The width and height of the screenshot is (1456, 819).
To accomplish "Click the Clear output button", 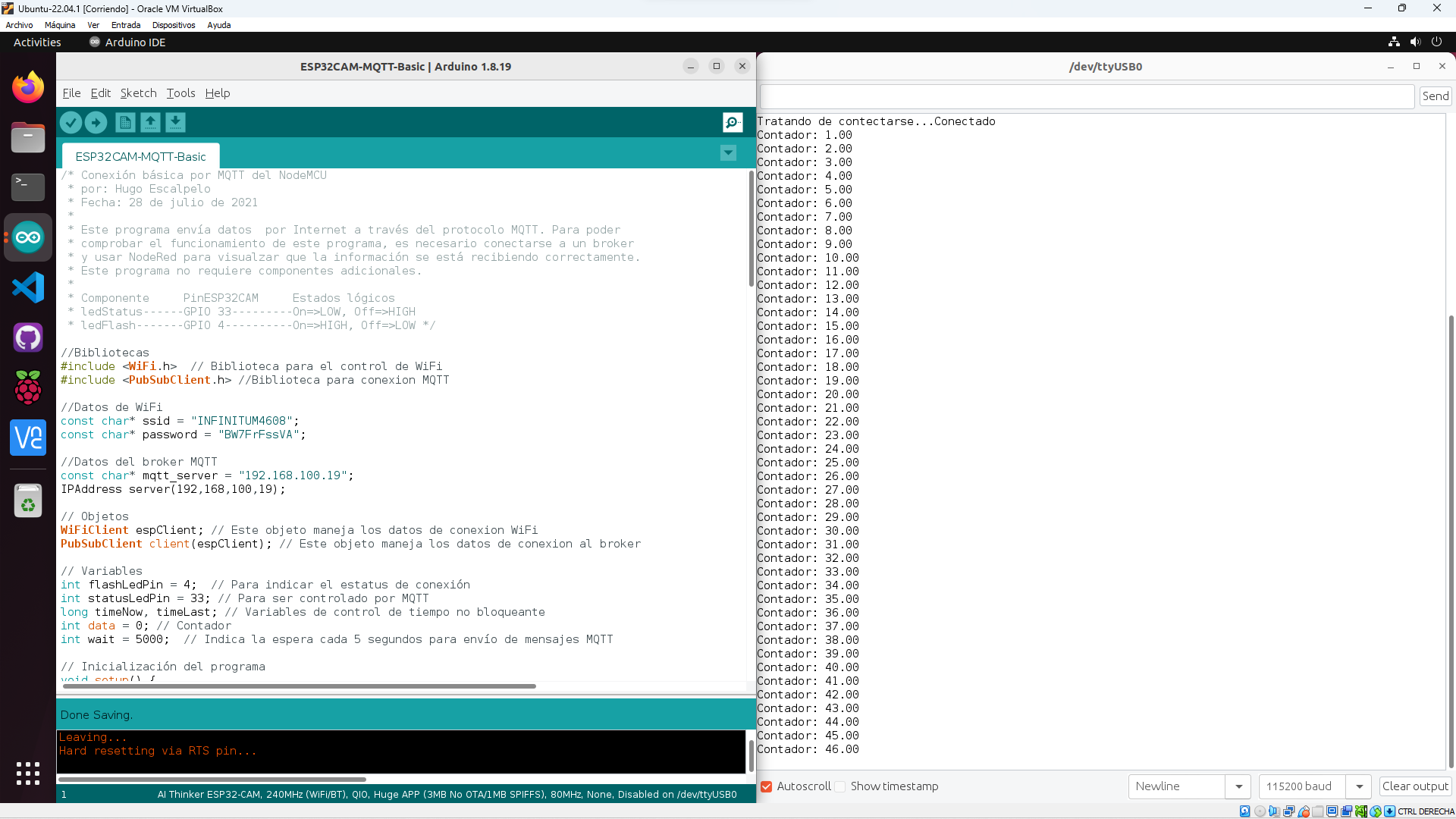I will click(x=1415, y=786).
